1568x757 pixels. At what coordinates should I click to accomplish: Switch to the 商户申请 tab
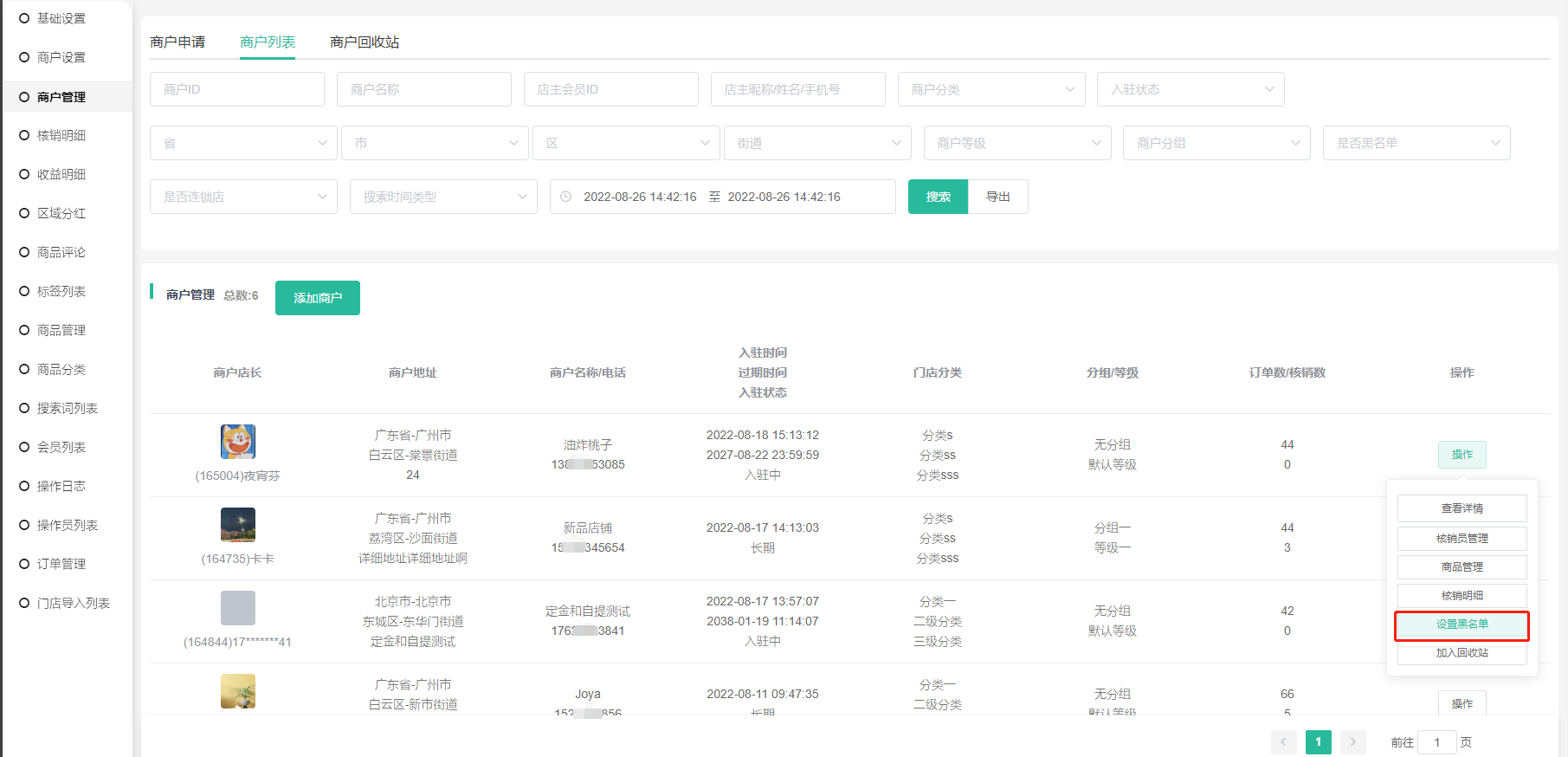point(177,42)
